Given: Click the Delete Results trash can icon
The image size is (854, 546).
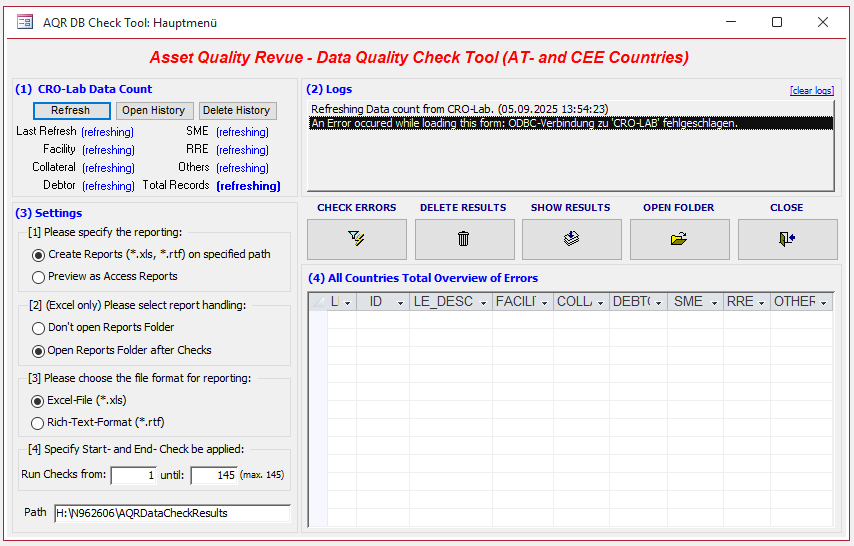Looking at the screenshot, I should pyautogui.click(x=464, y=239).
